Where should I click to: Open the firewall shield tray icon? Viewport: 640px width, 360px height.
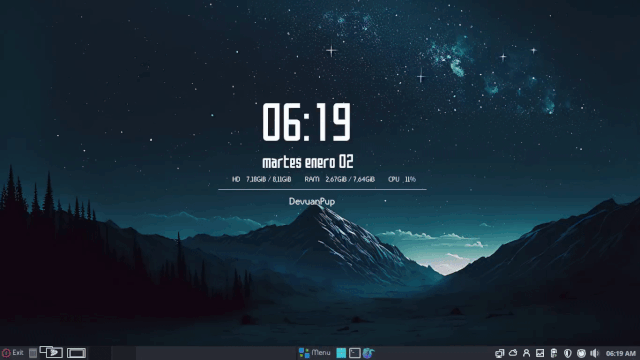(x=567, y=353)
